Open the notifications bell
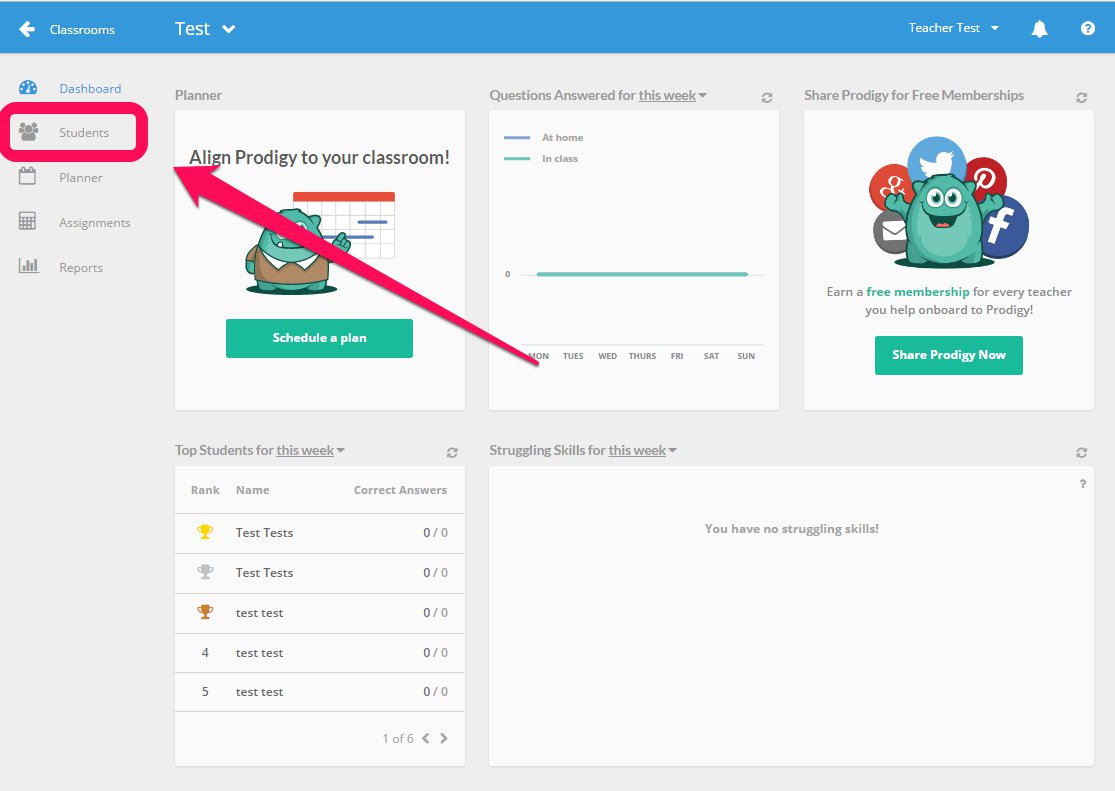 tap(1039, 28)
